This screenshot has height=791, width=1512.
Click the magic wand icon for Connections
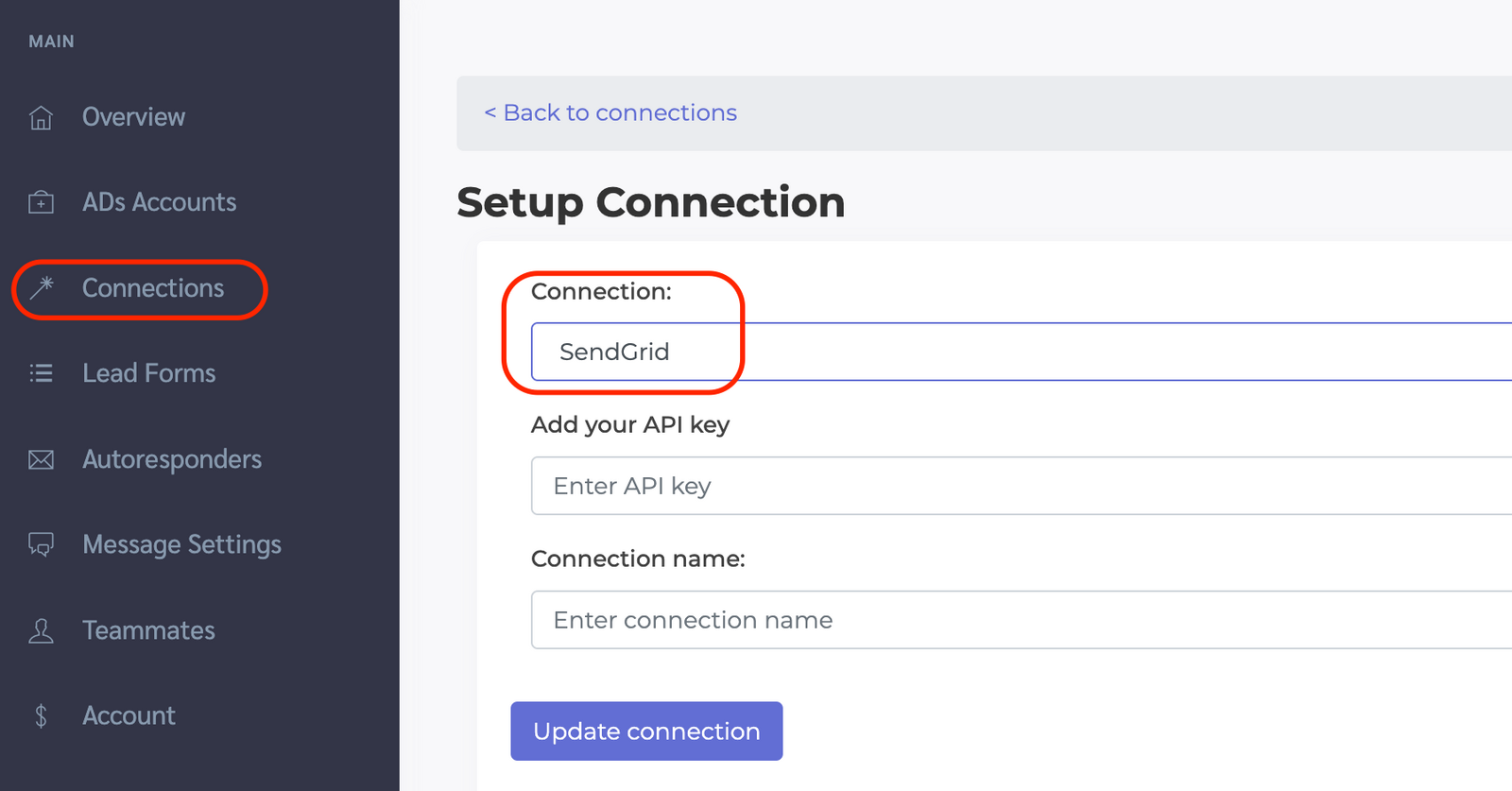coord(41,288)
